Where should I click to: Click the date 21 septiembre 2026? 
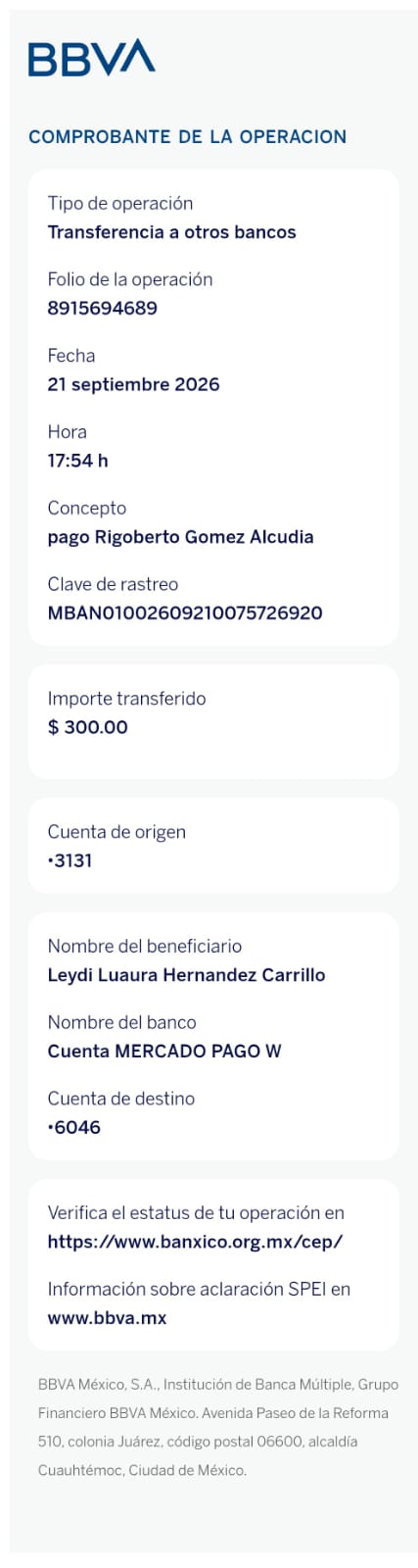point(133,384)
